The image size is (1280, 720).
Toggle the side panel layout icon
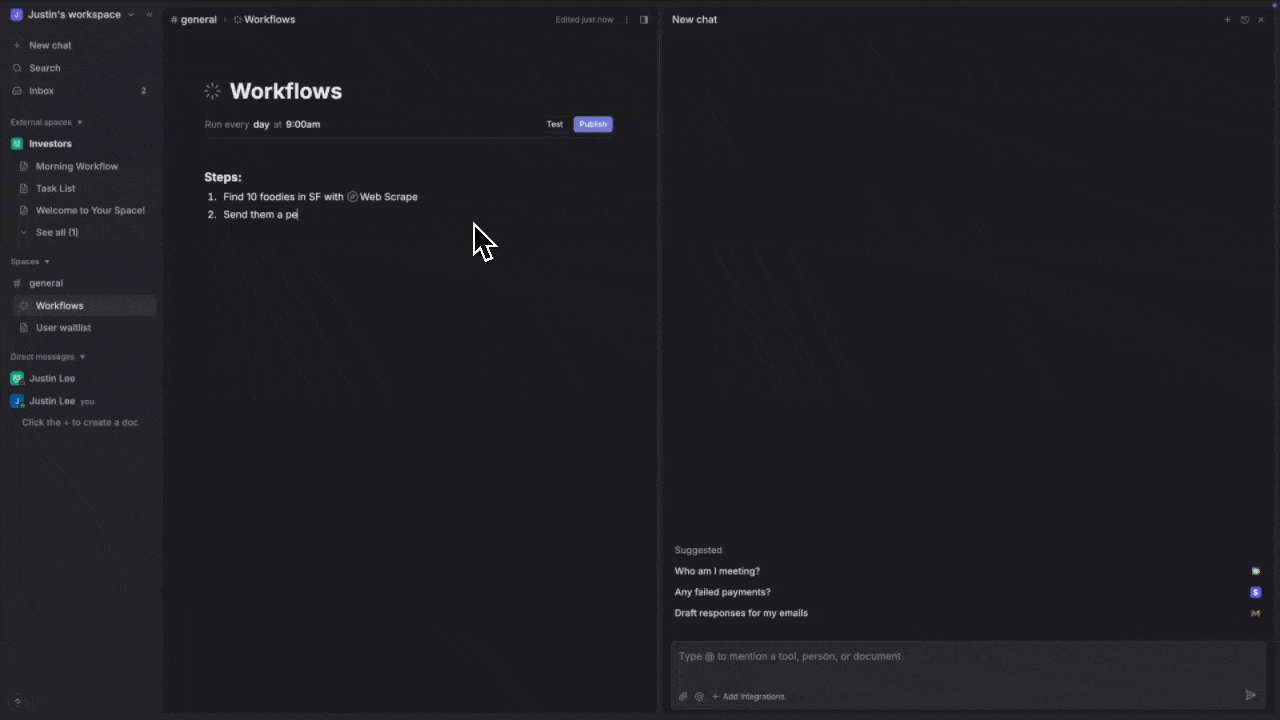click(644, 20)
